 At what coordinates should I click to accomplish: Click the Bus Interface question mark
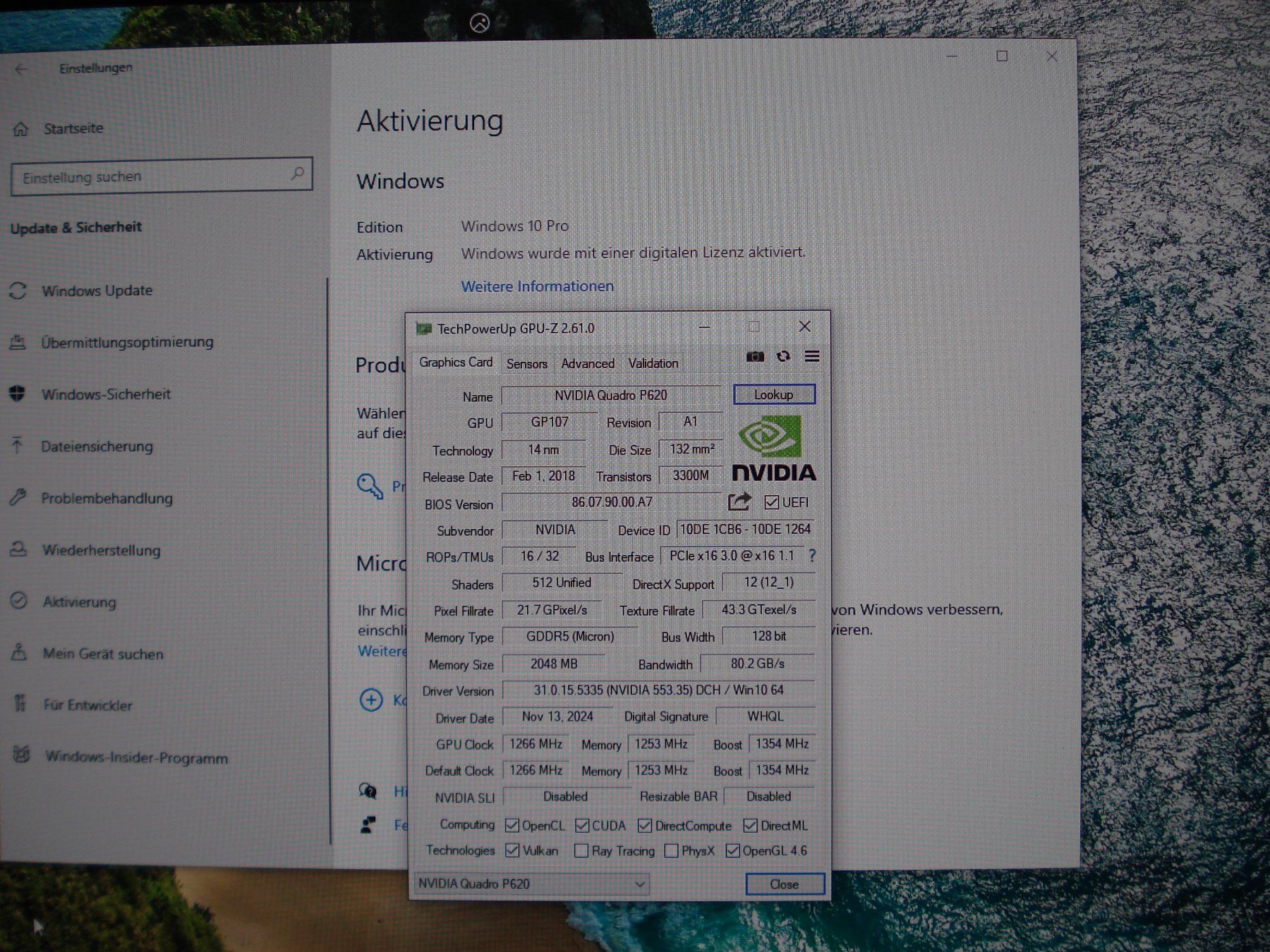pyautogui.click(x=812, y=556)
